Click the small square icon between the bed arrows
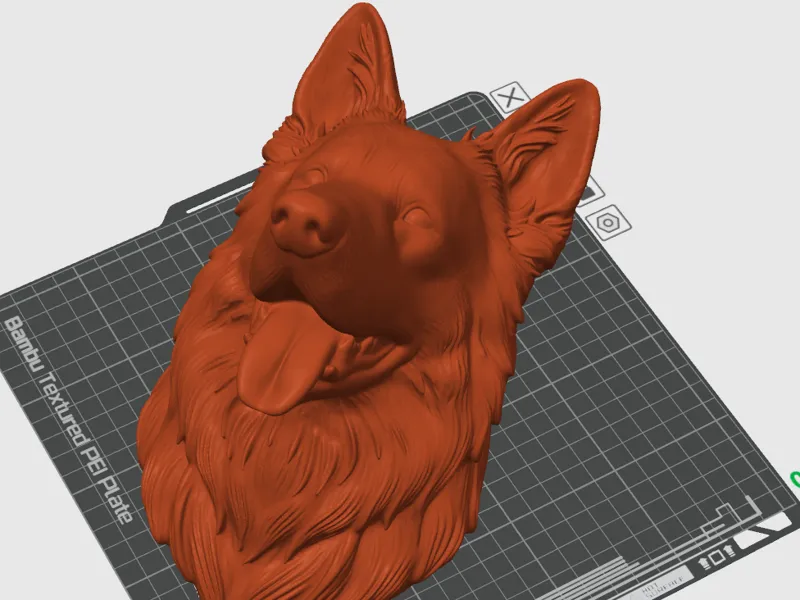The image size is (800, 600). click(717, 557)
